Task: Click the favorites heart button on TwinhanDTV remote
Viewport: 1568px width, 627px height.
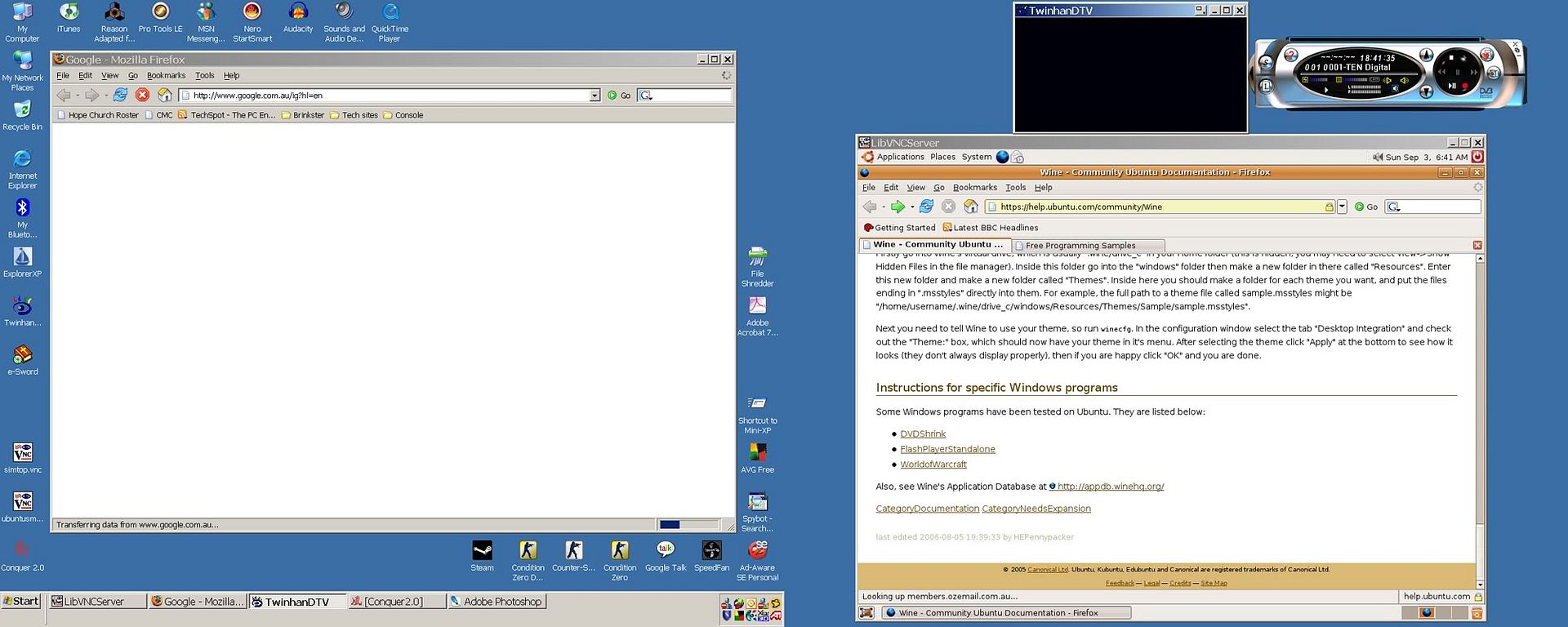Action: click(x=1486, y=55)
